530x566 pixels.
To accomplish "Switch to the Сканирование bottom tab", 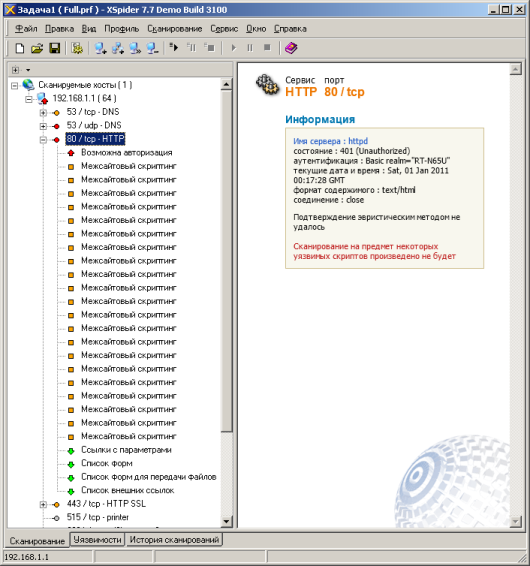I will tap(37, 541).
